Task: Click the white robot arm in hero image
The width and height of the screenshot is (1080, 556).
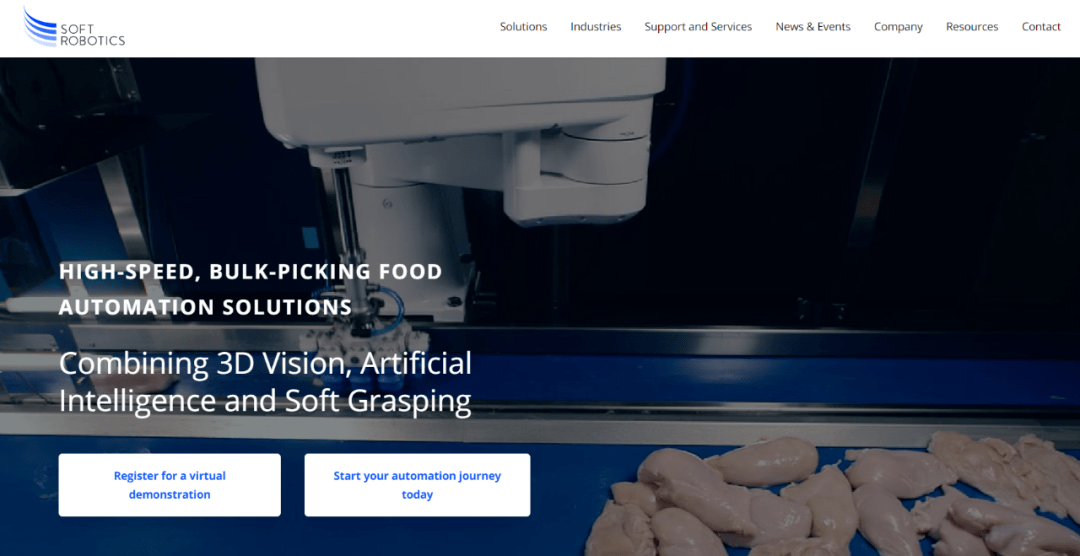Action: (468, 131)
